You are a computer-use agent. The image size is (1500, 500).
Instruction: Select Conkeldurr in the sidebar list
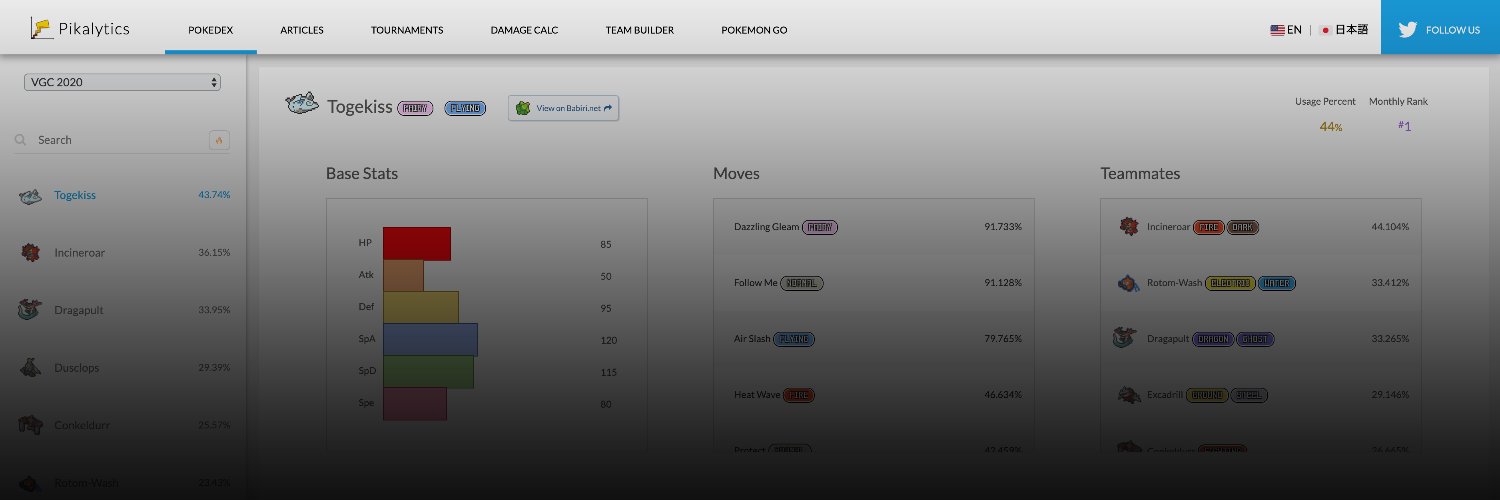point(122,425)
